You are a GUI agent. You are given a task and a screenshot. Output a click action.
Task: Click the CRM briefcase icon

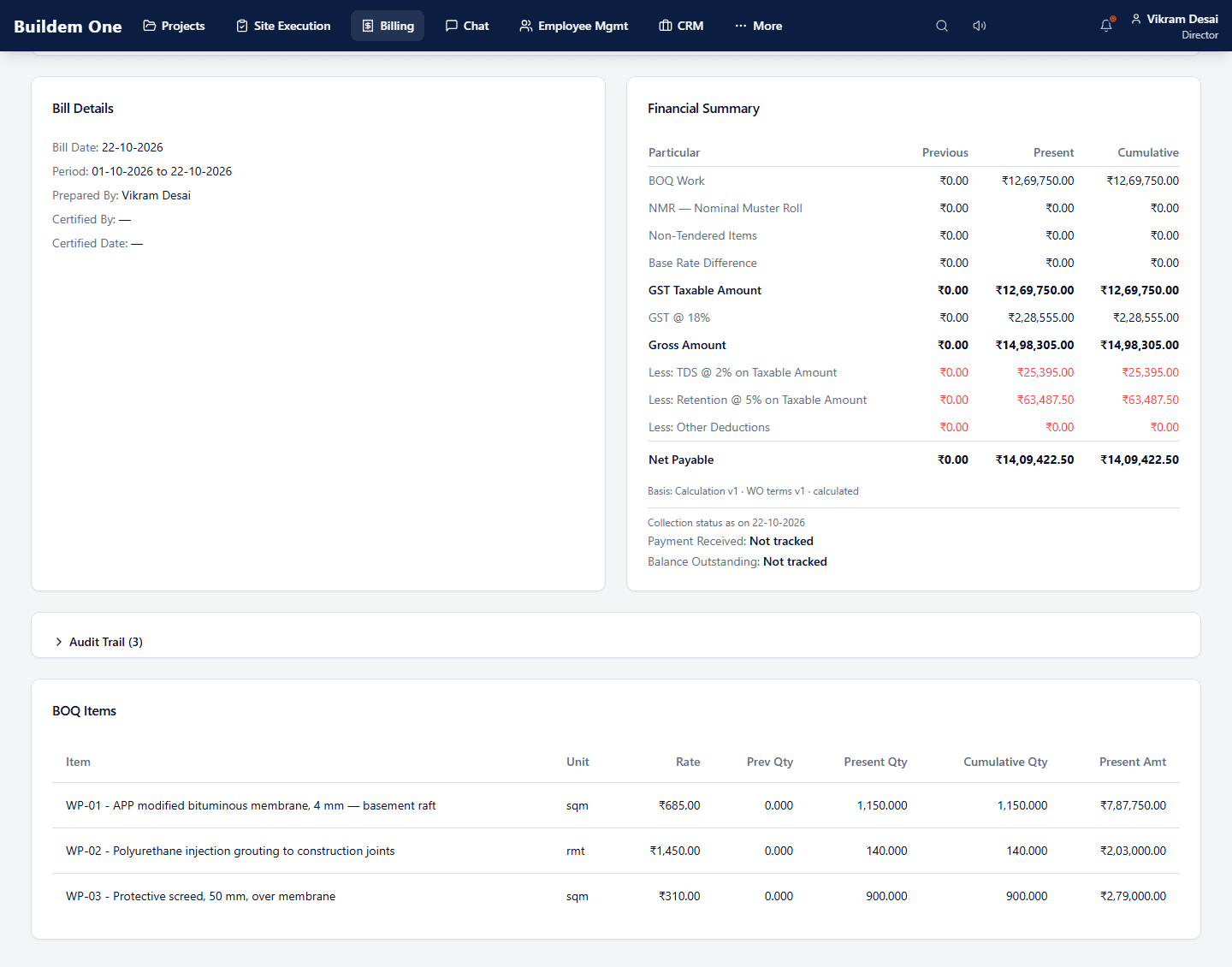(x=666, y=26)
